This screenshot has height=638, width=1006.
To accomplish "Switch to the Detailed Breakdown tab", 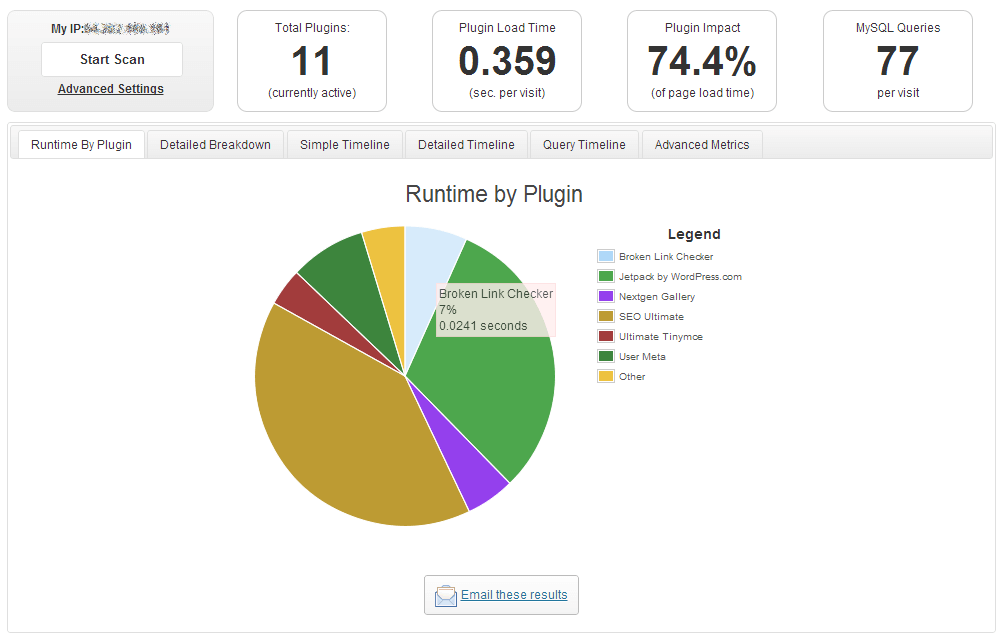I will click(214, 144).
